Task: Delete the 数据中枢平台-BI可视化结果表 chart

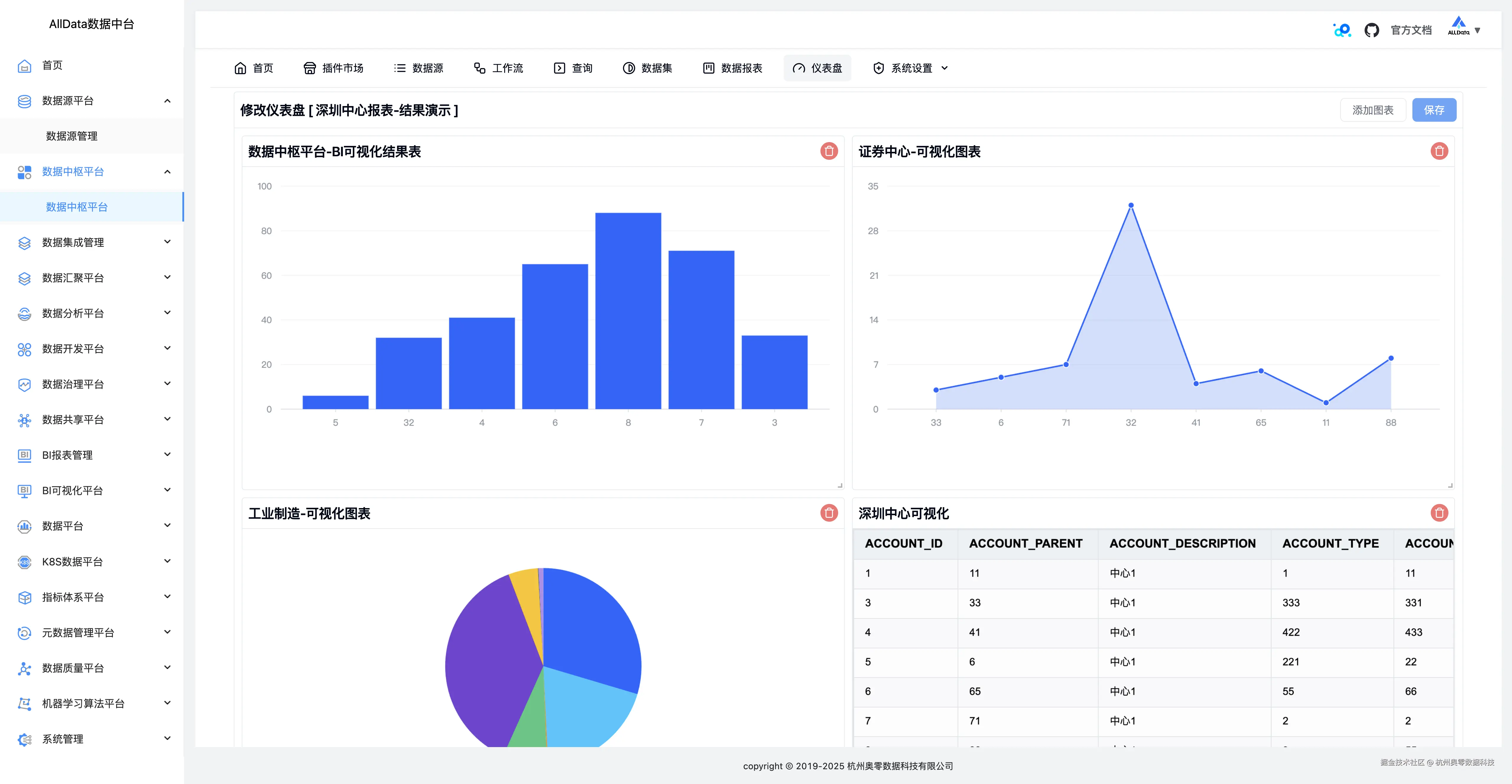Action: point(829,151)
